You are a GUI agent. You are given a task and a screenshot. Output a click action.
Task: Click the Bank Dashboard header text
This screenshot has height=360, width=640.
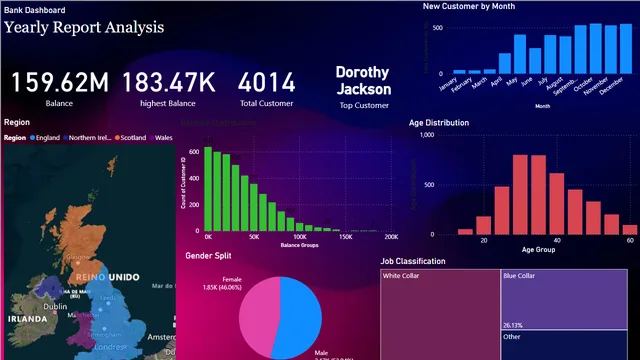click(34, 10)
